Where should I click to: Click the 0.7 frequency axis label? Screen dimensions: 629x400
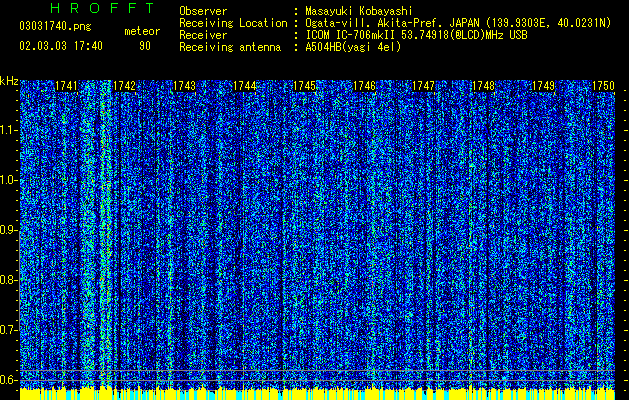[x=9, y=330]
